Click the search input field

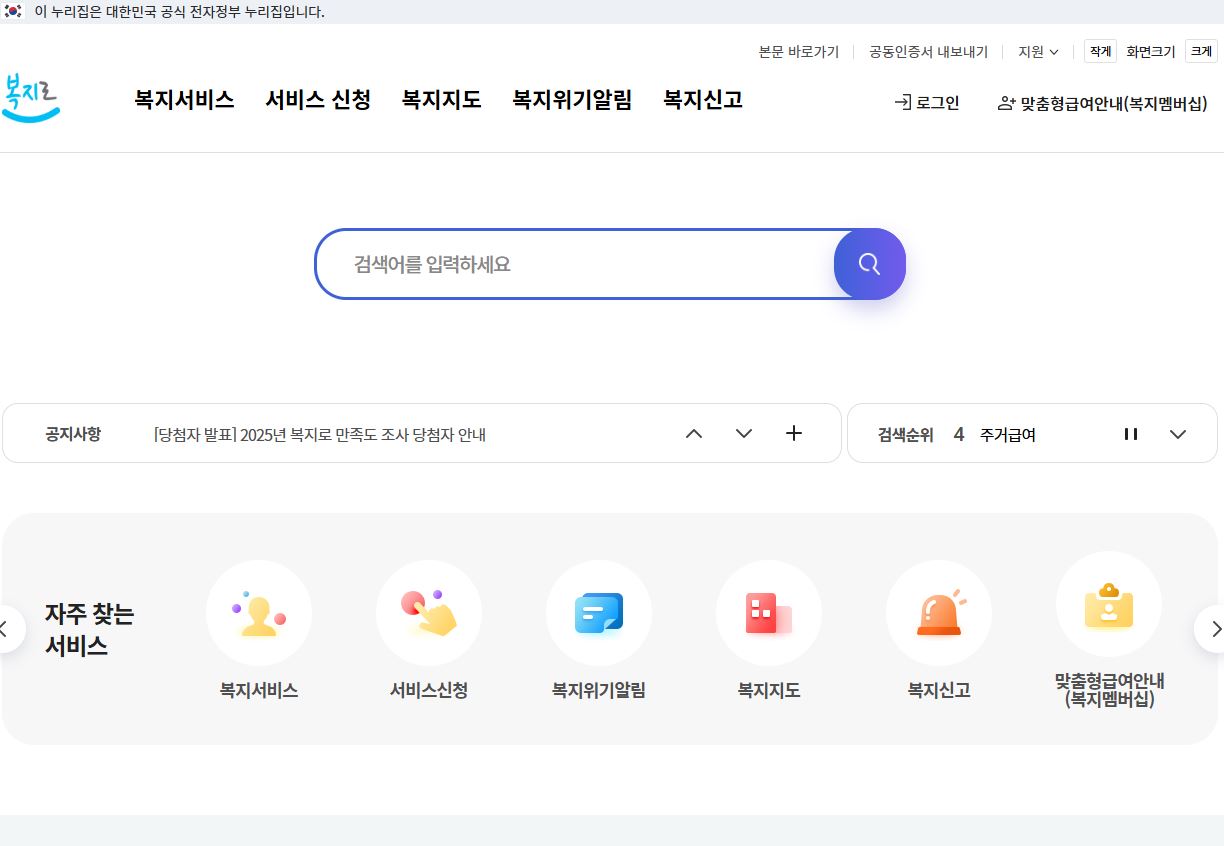click(570, 264)
